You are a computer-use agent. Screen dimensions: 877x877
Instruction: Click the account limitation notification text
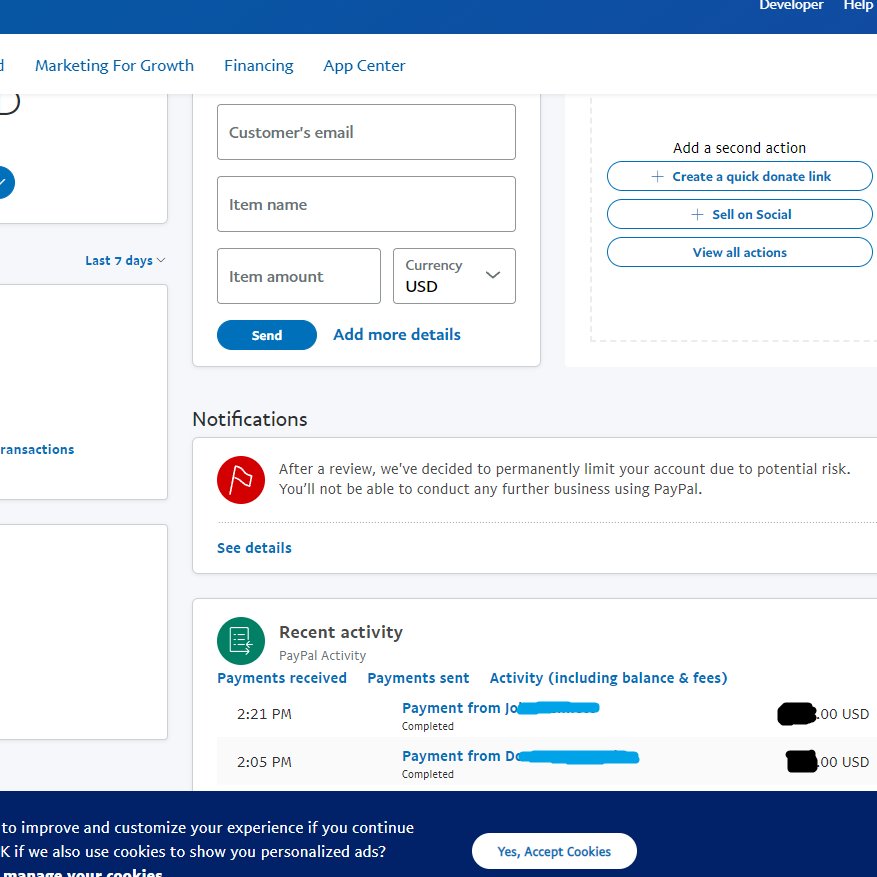(564, 479)
